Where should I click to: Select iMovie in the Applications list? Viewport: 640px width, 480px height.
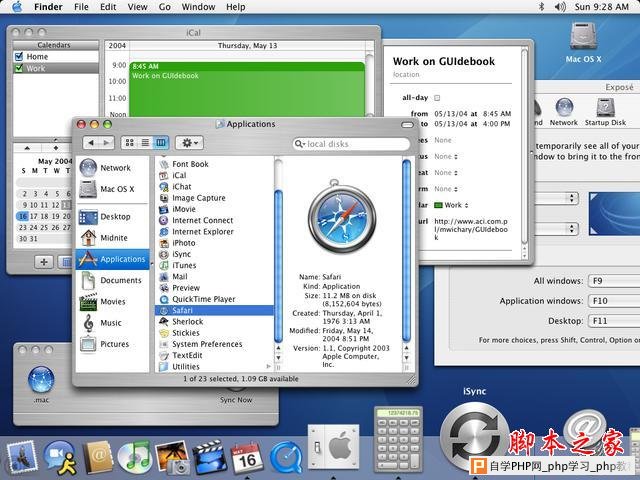click(184, 209)
